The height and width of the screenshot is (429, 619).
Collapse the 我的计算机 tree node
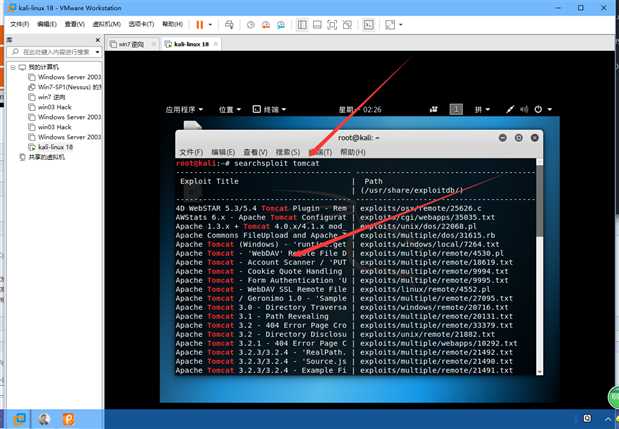tap(13, 67)
